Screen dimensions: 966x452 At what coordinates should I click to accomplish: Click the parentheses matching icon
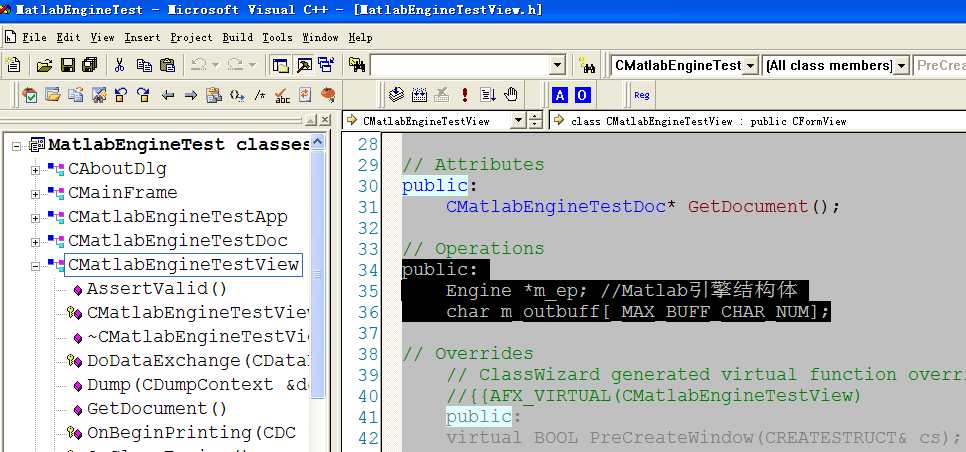(237, 95)
